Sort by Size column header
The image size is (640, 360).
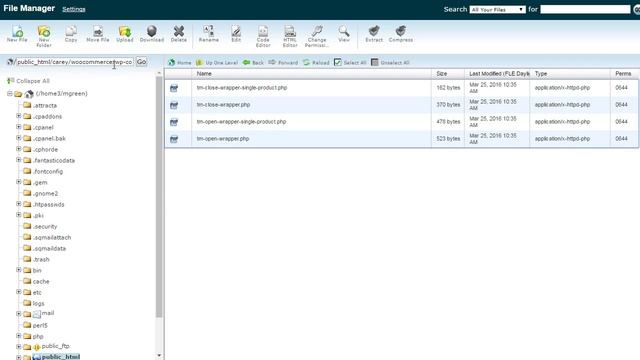pos(442,73)
